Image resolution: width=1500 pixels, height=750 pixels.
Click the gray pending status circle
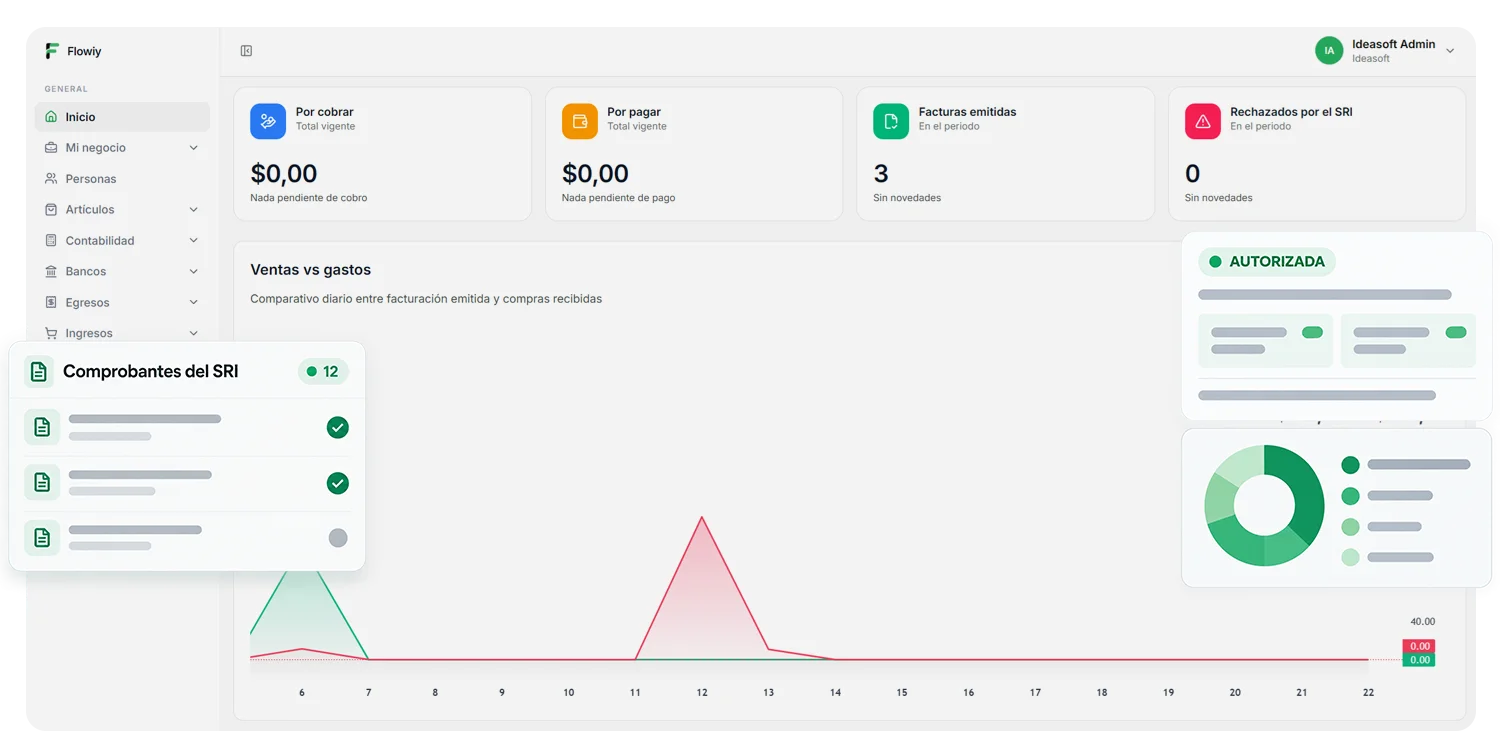click(338, 538)
